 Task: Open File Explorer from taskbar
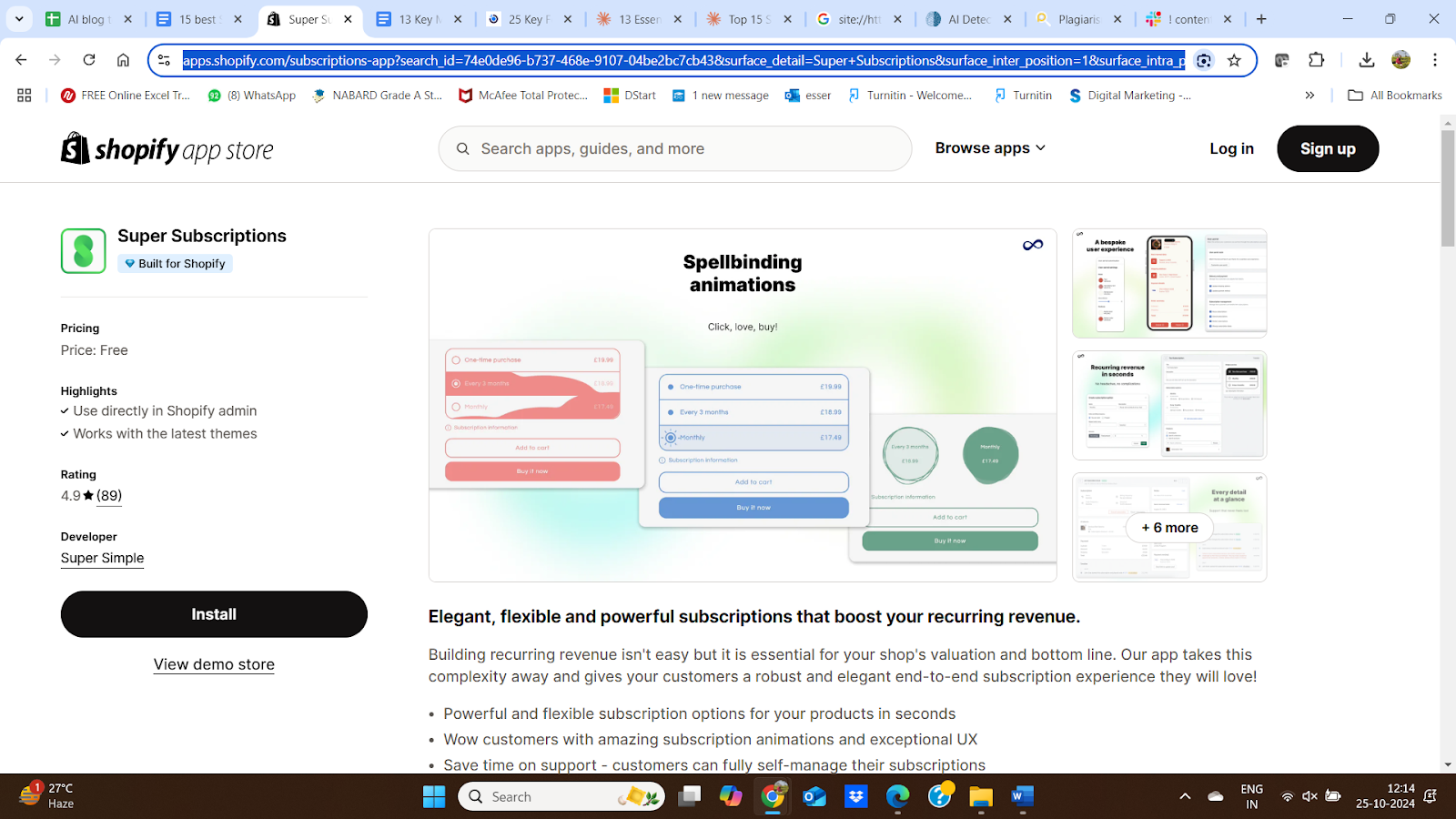[x=980, y=796]
